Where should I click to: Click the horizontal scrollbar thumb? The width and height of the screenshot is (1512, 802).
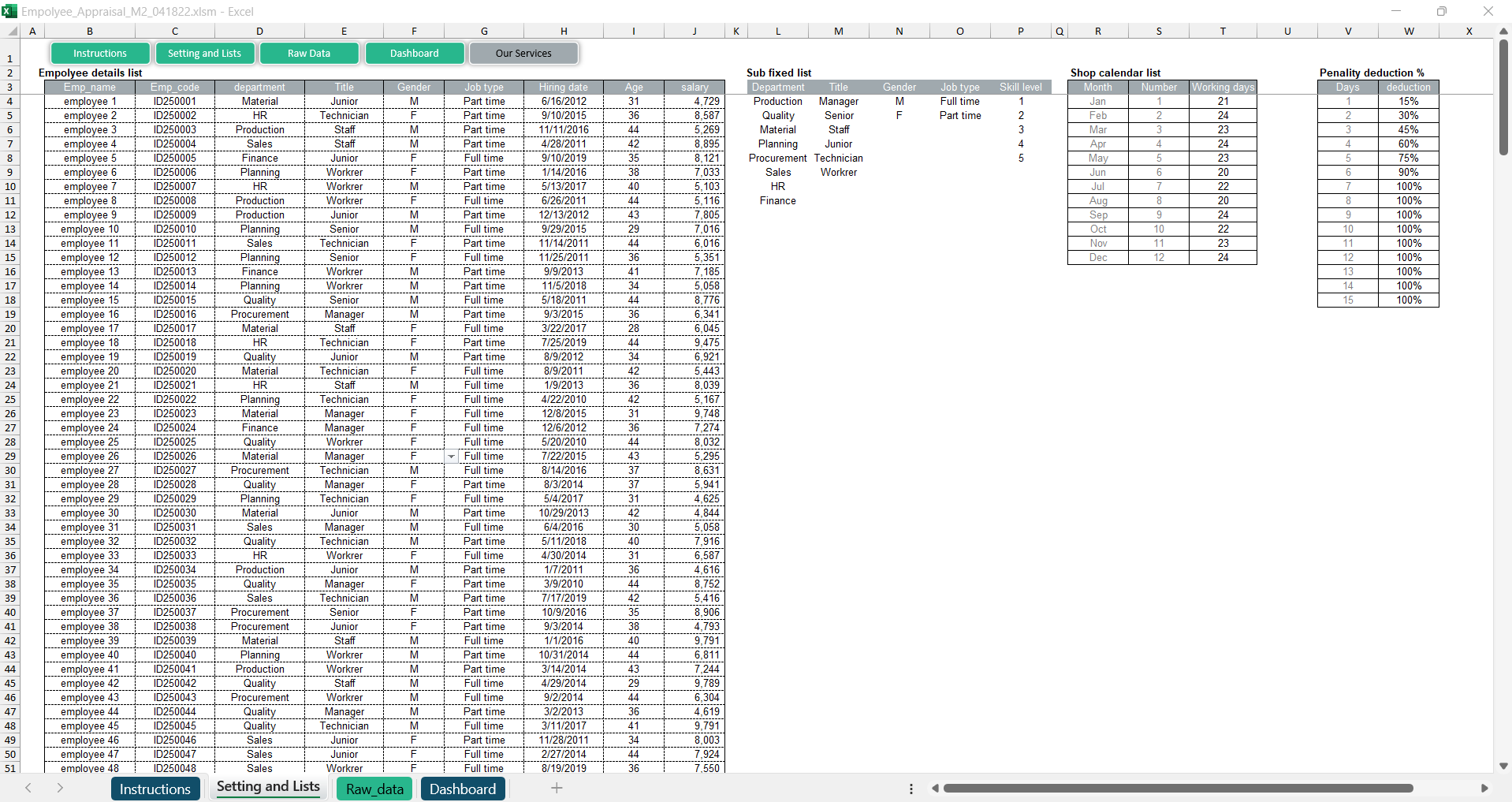click(x=1178, y=788)
